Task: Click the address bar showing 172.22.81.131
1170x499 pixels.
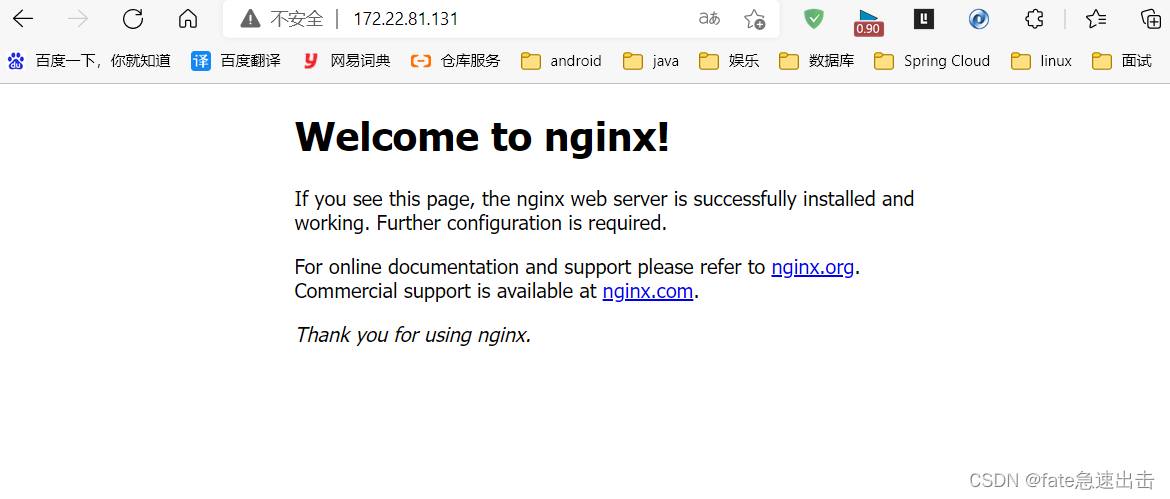Action: click(501, 19)
